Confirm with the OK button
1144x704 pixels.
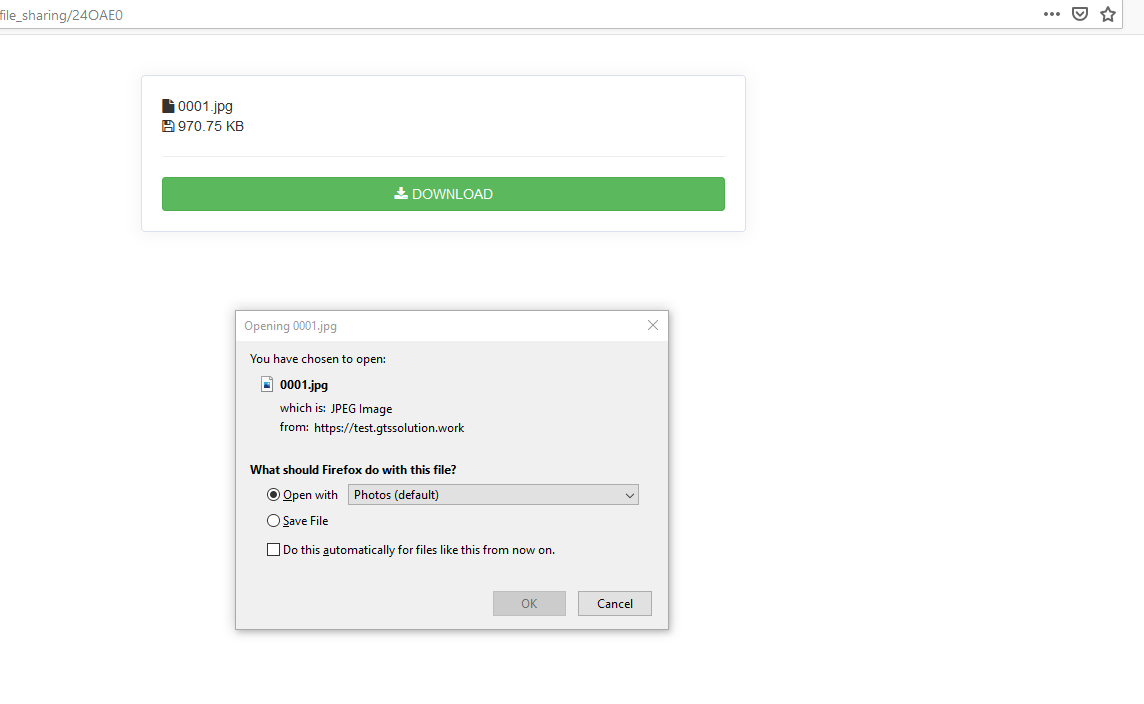(x=529, y=603)
